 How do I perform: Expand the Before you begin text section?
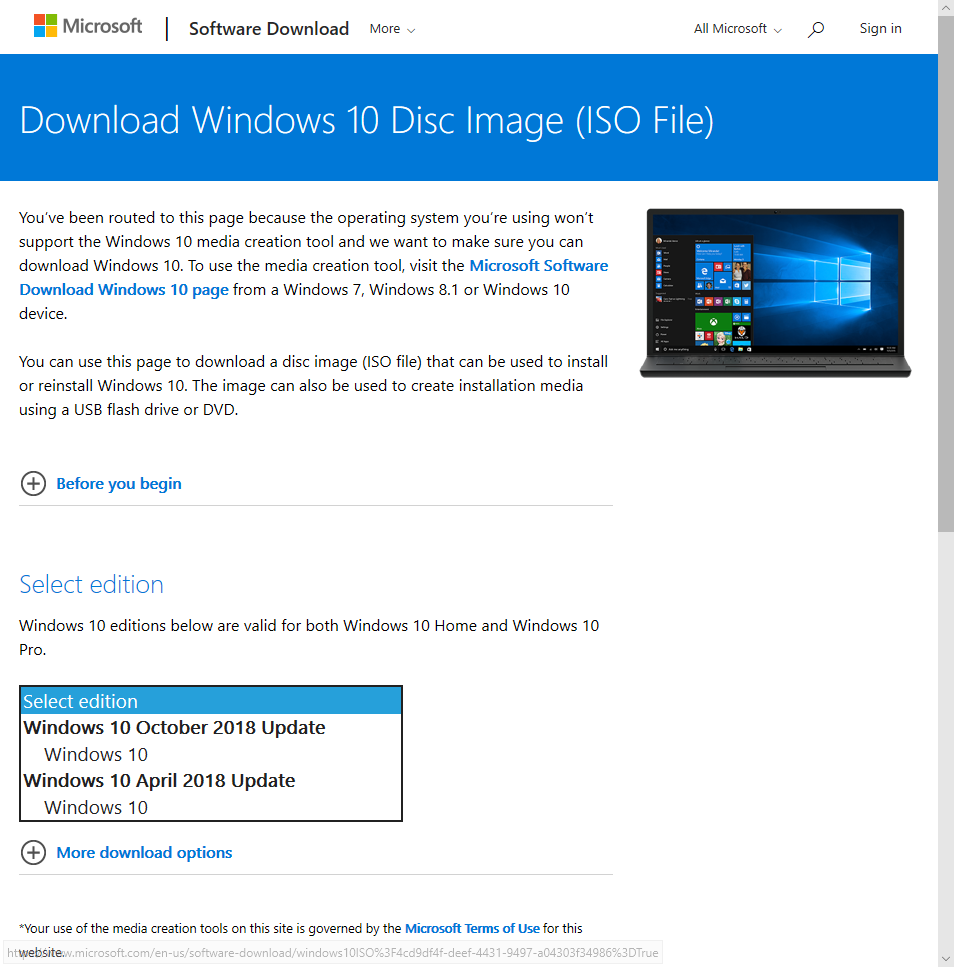119,484
